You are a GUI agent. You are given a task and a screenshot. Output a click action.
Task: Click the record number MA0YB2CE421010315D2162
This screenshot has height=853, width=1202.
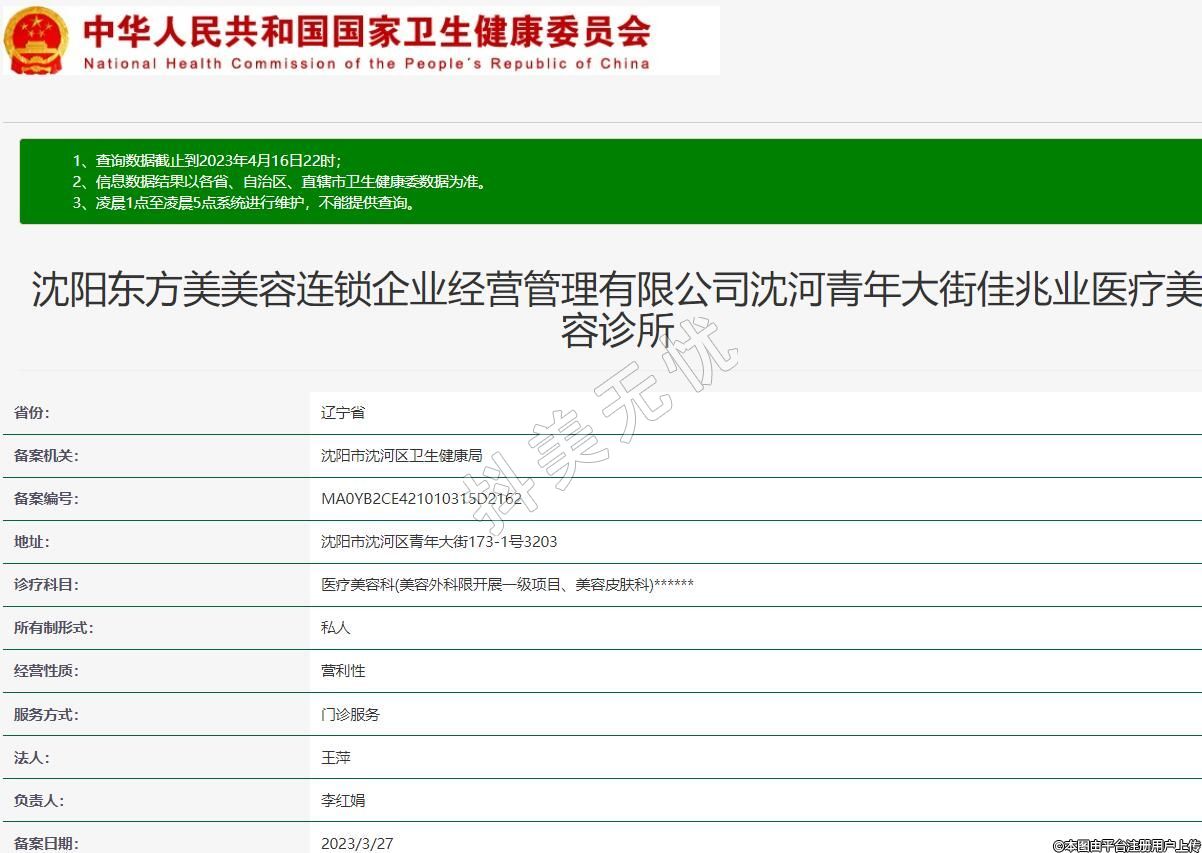click(421, 499)
